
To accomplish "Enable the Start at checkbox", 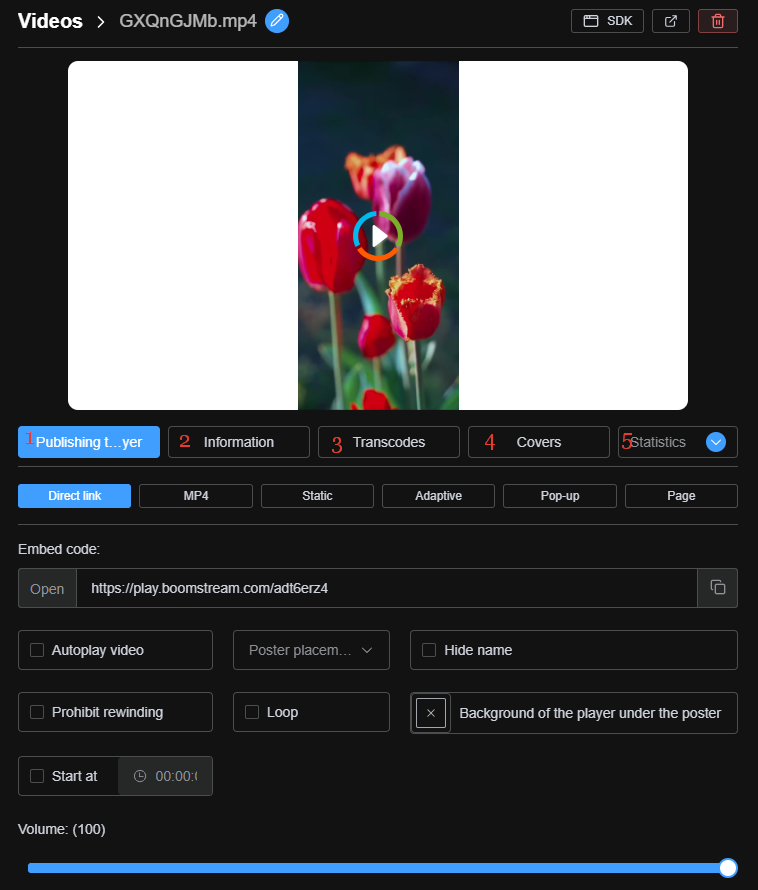I will tap(37, 776).
